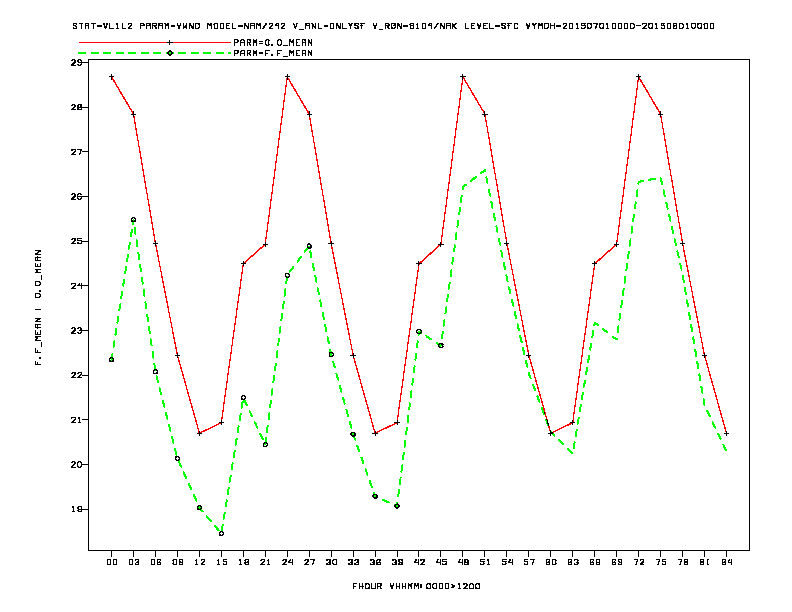Click the FHOUR VHHMM horizontal axis title
Image resolution: width=792 pixels, height=612 pixels.
[416, 586]
